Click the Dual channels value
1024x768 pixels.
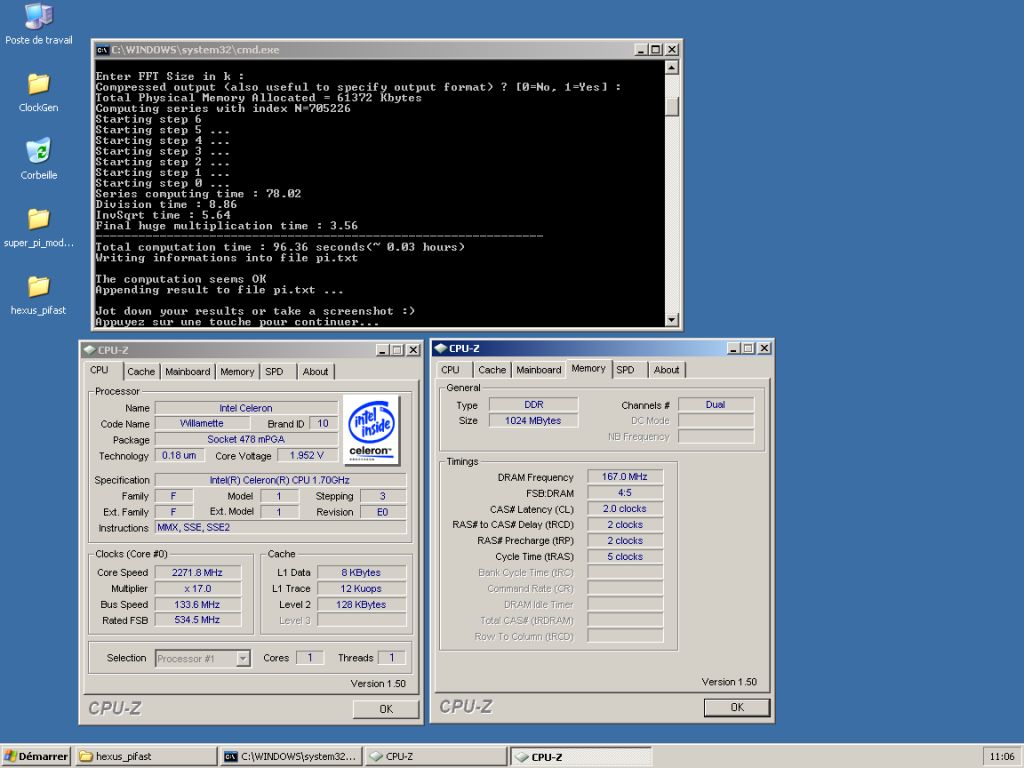coord(716,405)
